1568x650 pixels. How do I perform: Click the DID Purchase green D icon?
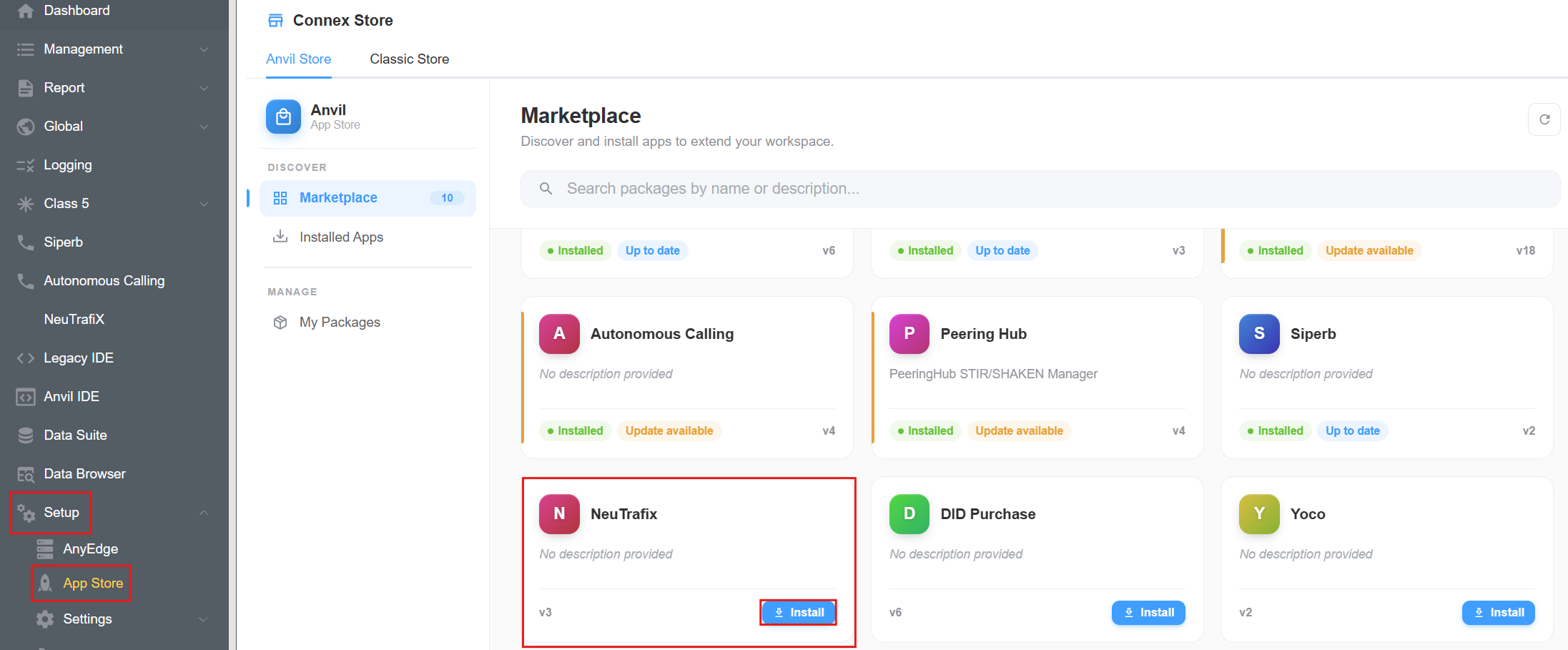click(909, 513)
